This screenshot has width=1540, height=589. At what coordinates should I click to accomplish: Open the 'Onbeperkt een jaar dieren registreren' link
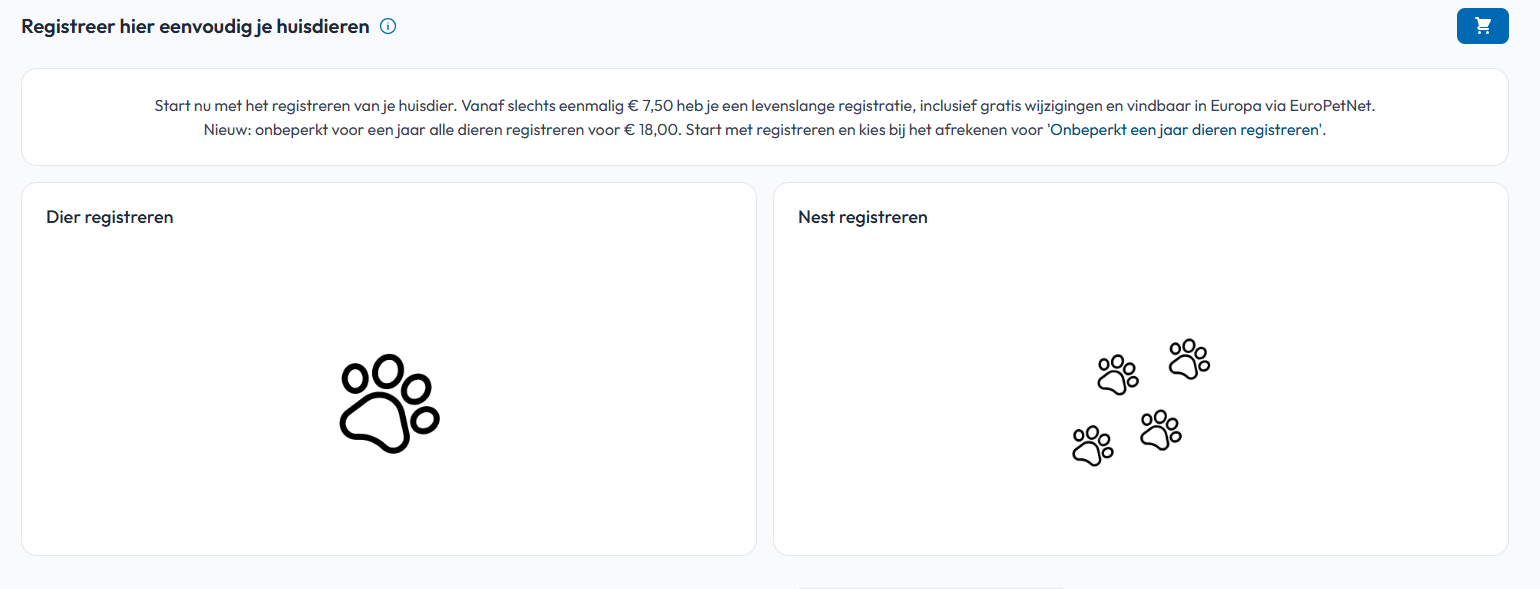[1185, 131]
